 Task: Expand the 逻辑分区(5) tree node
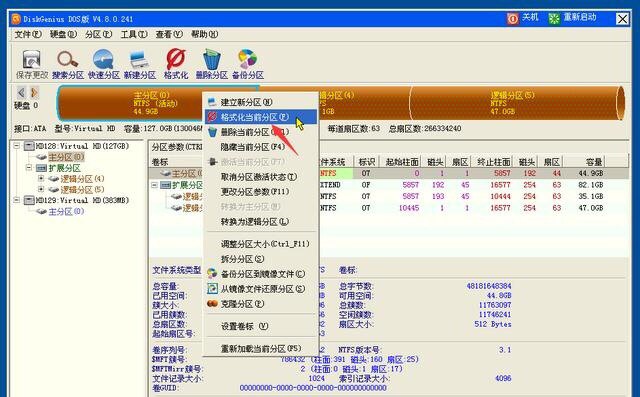[41, 189]
